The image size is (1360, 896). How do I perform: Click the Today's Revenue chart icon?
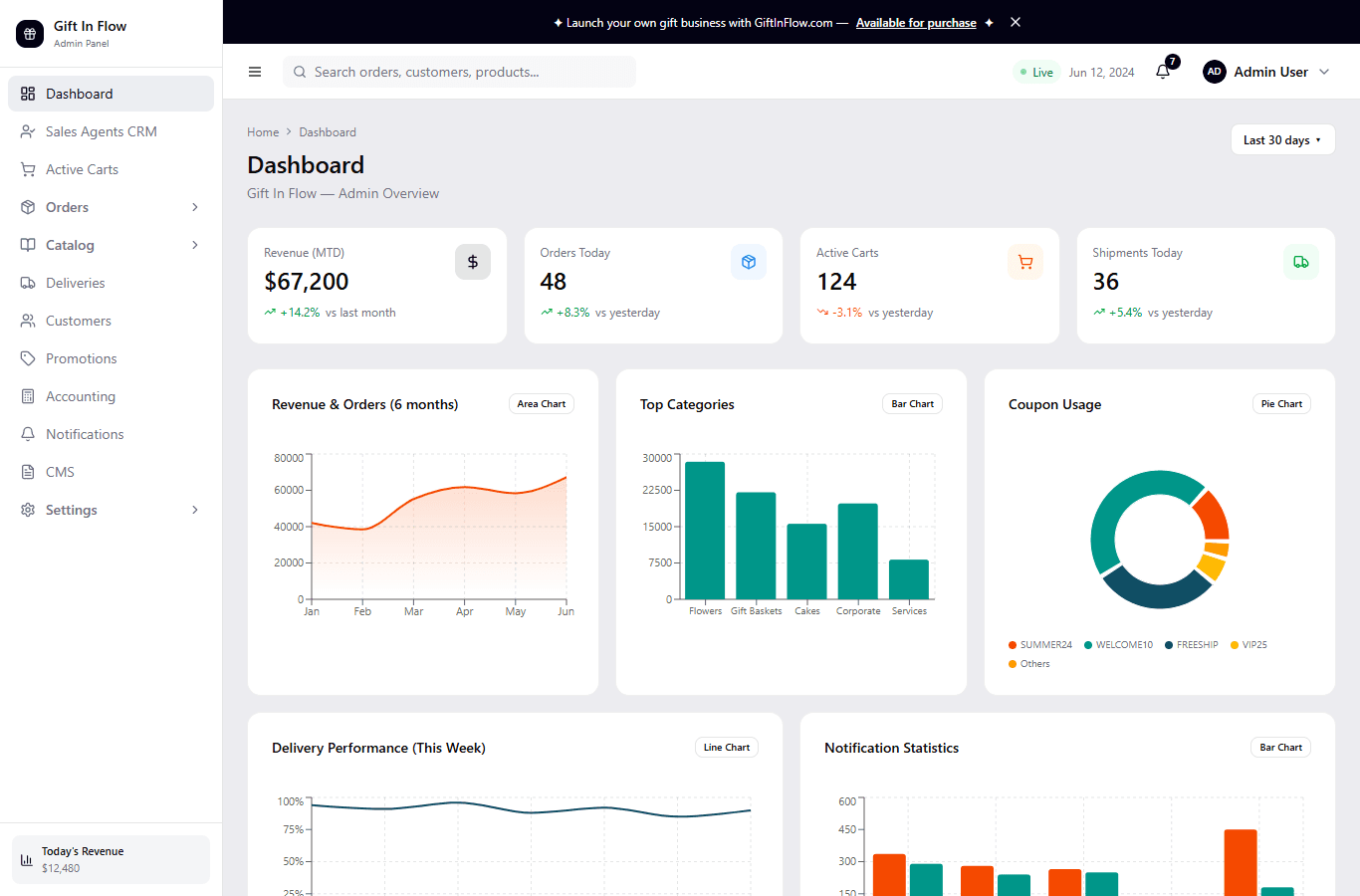click(27, 859)
